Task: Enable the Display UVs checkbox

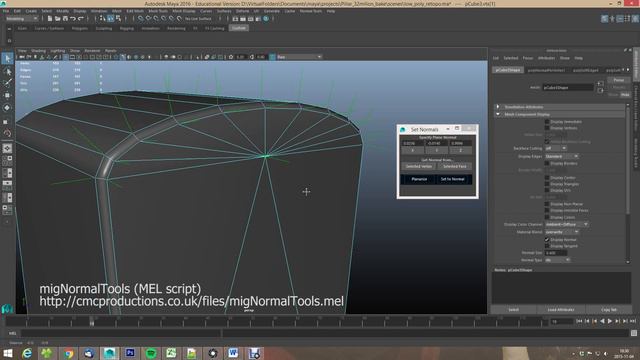Action: point(547,190)
